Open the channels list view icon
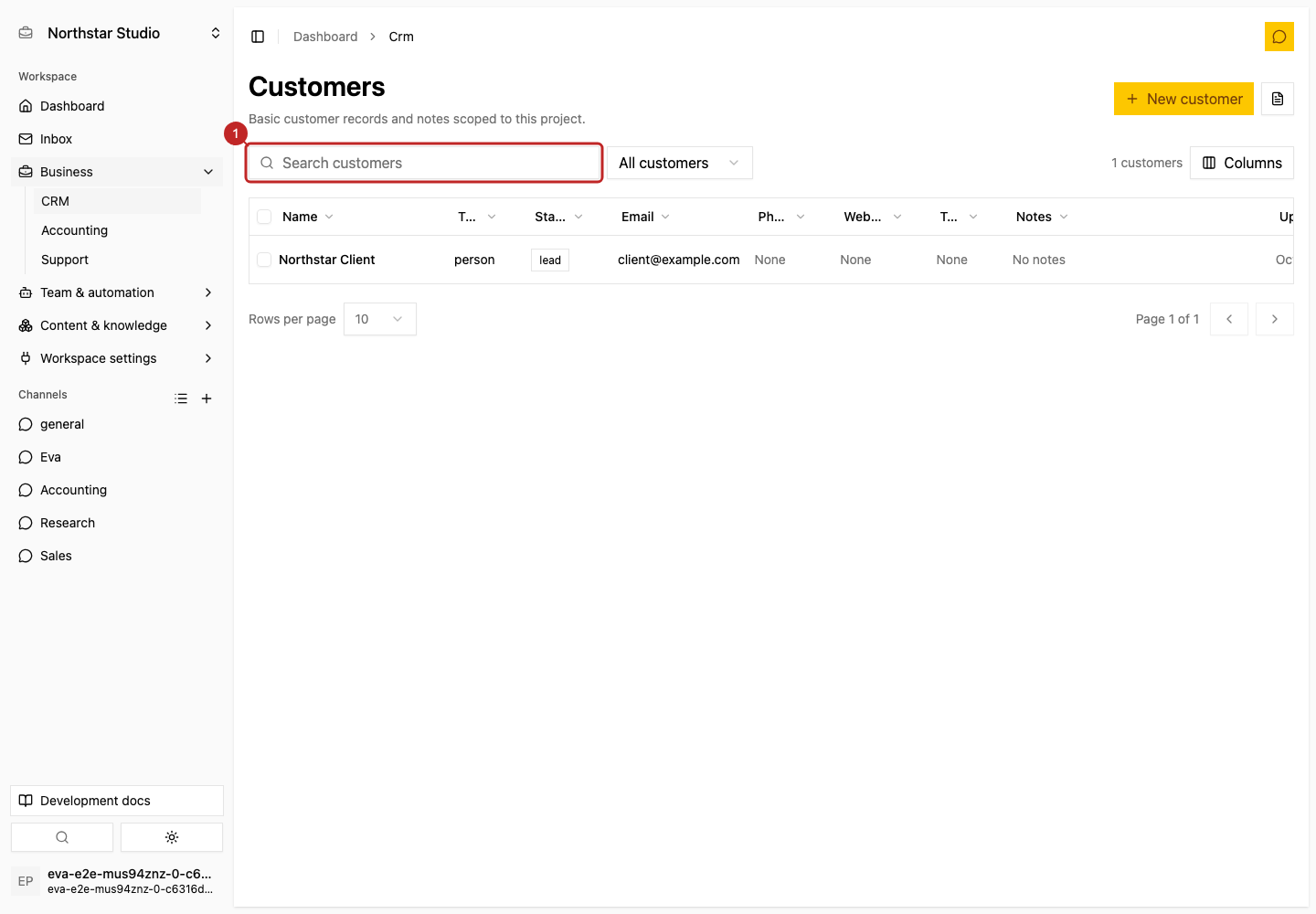The height and width of the screenshot is (914, 1316). (x=181, y=399)
